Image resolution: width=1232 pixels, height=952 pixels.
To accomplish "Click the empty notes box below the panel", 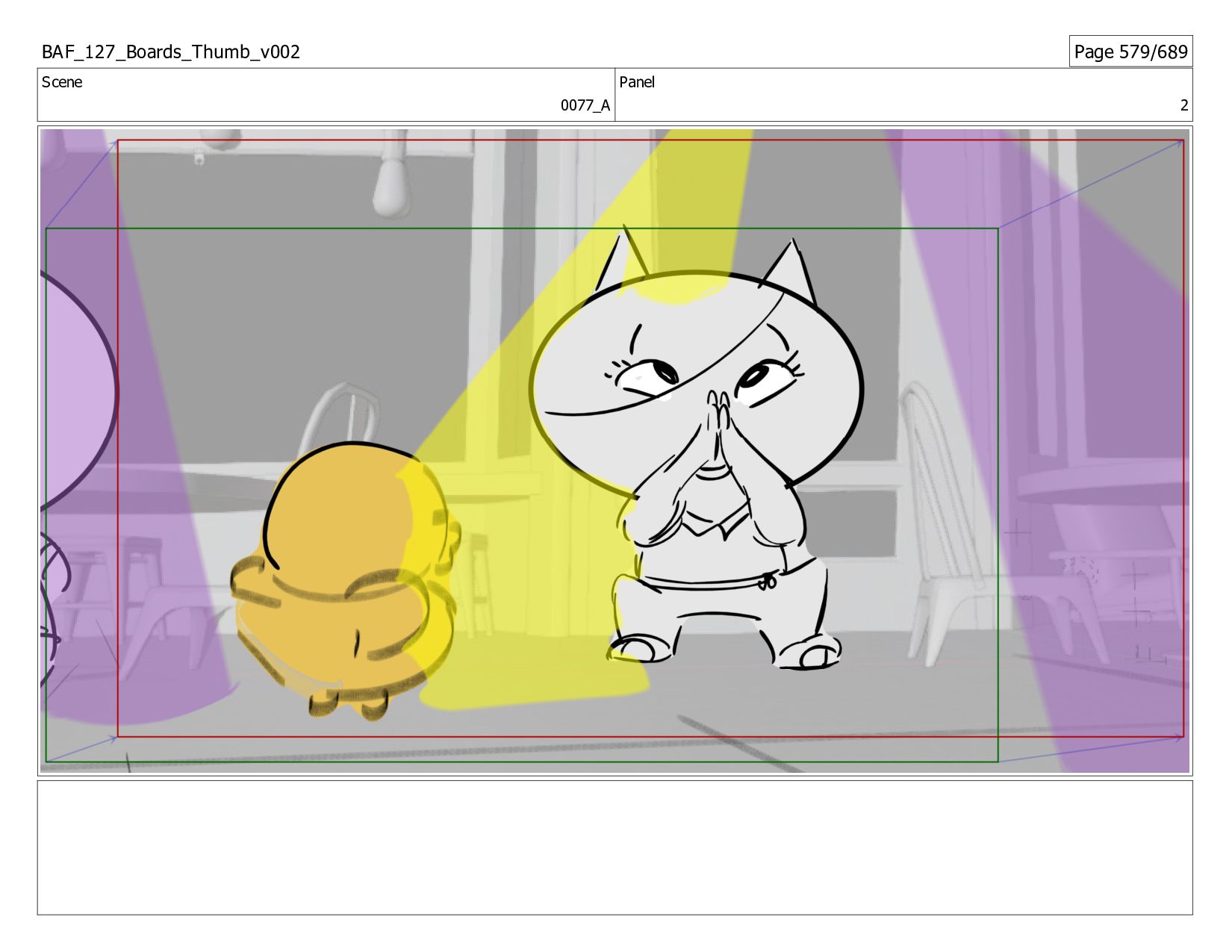I will [x=615, y=847].
